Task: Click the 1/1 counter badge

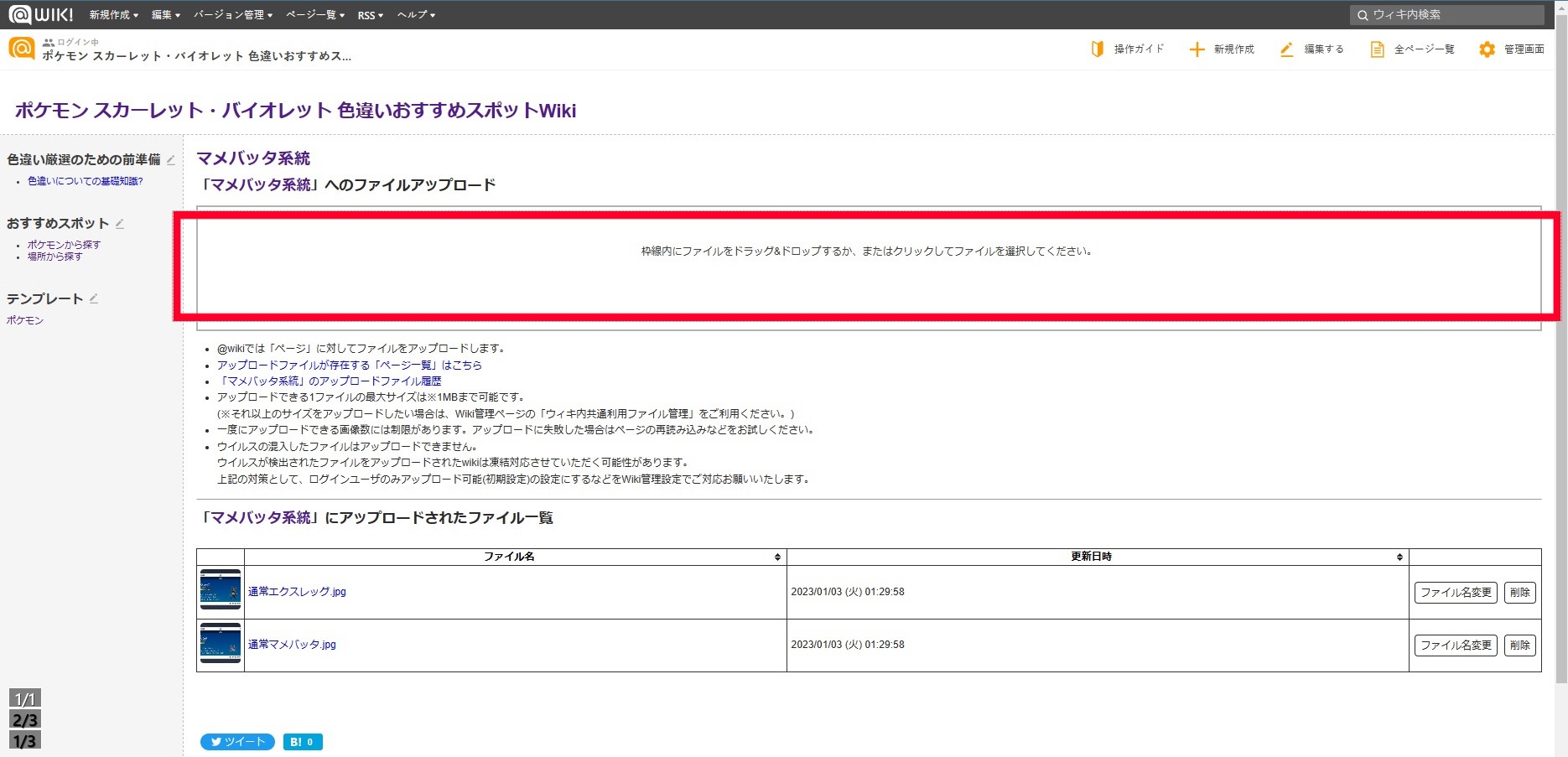Action: pos(25,698)
